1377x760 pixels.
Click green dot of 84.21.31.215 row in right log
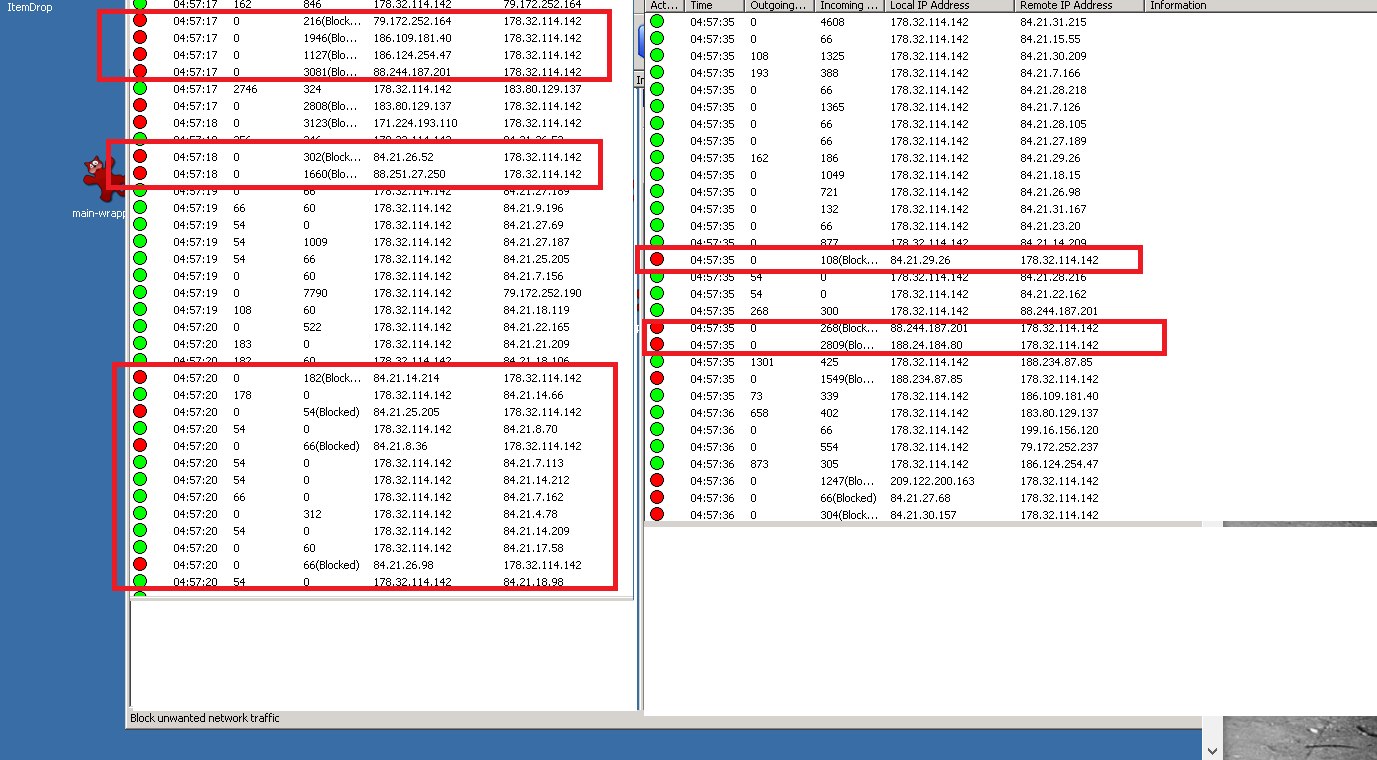(x=657, y=21)
